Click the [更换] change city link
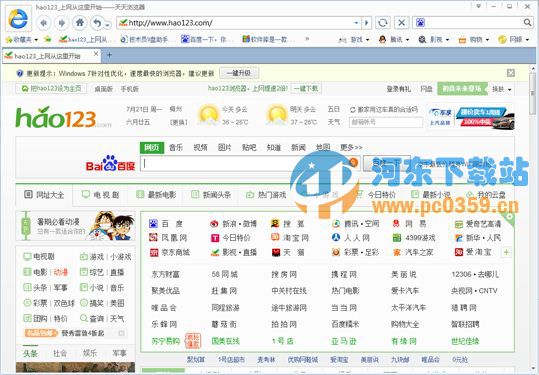The width and height of the screenshot is (539, 375). (x=179, y=122)
